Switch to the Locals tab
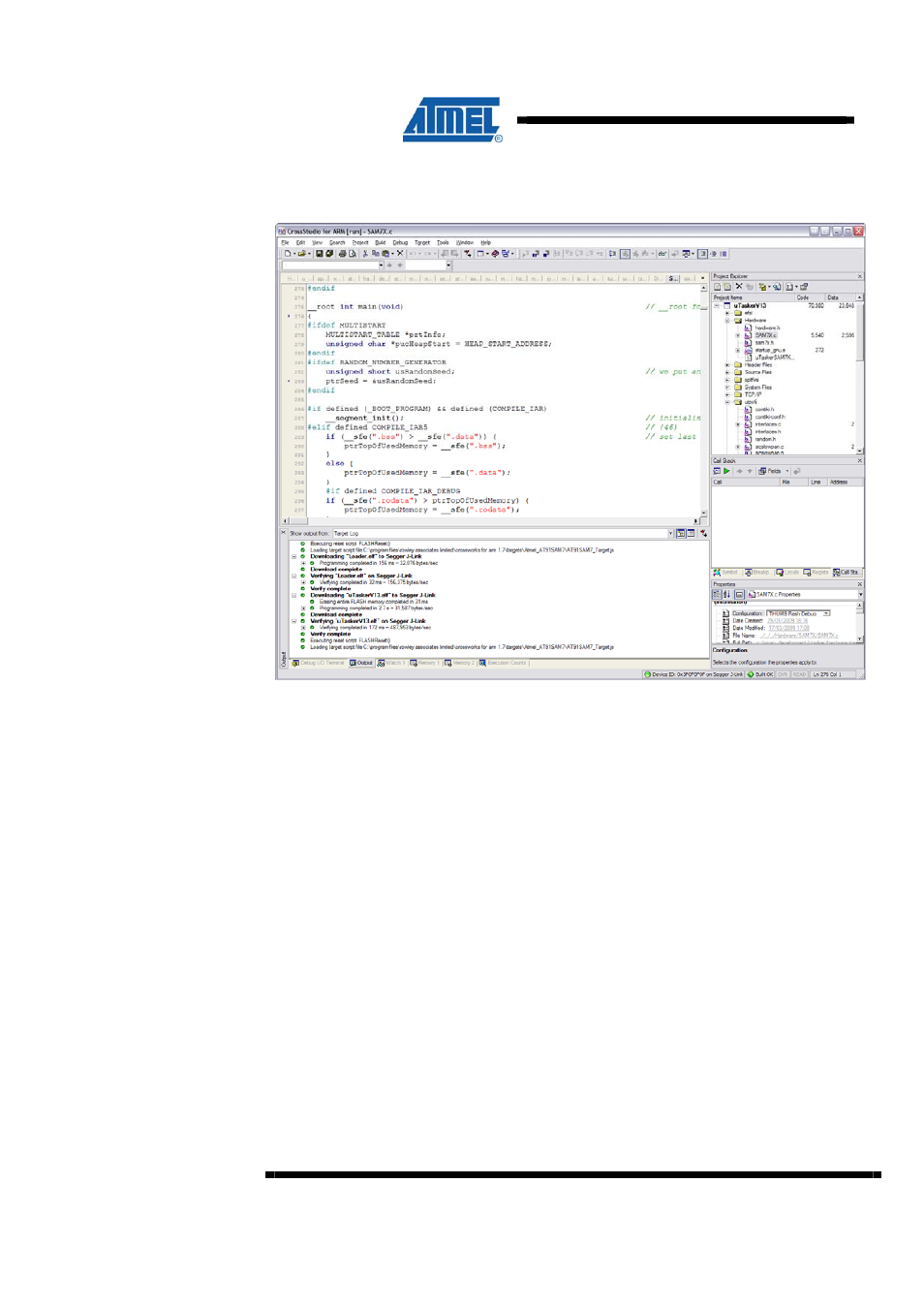924x1308 pixels. (x=788, y=573)
